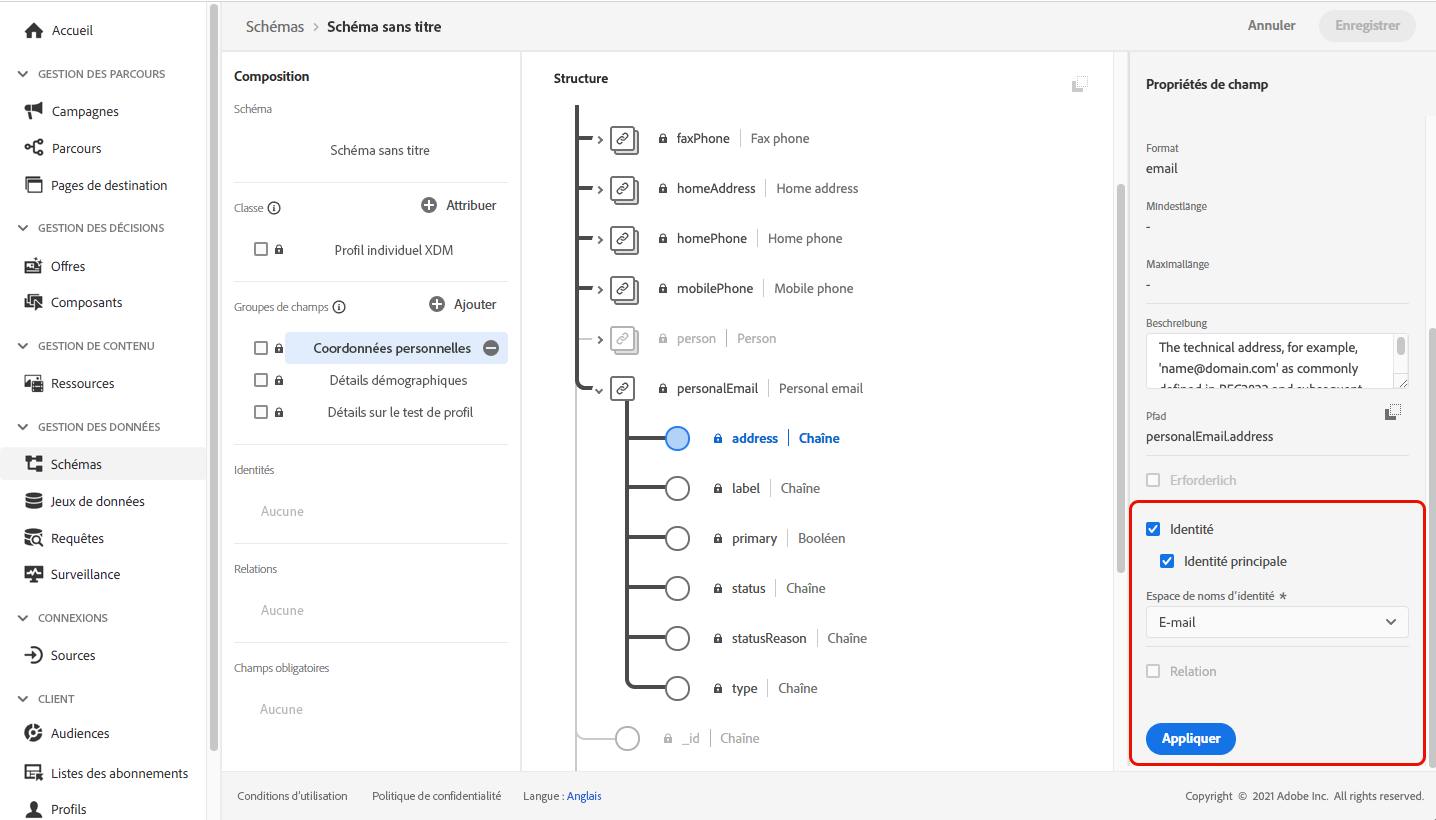Click the Classe info icon
1436x820 pixels.
pos(274,208)
